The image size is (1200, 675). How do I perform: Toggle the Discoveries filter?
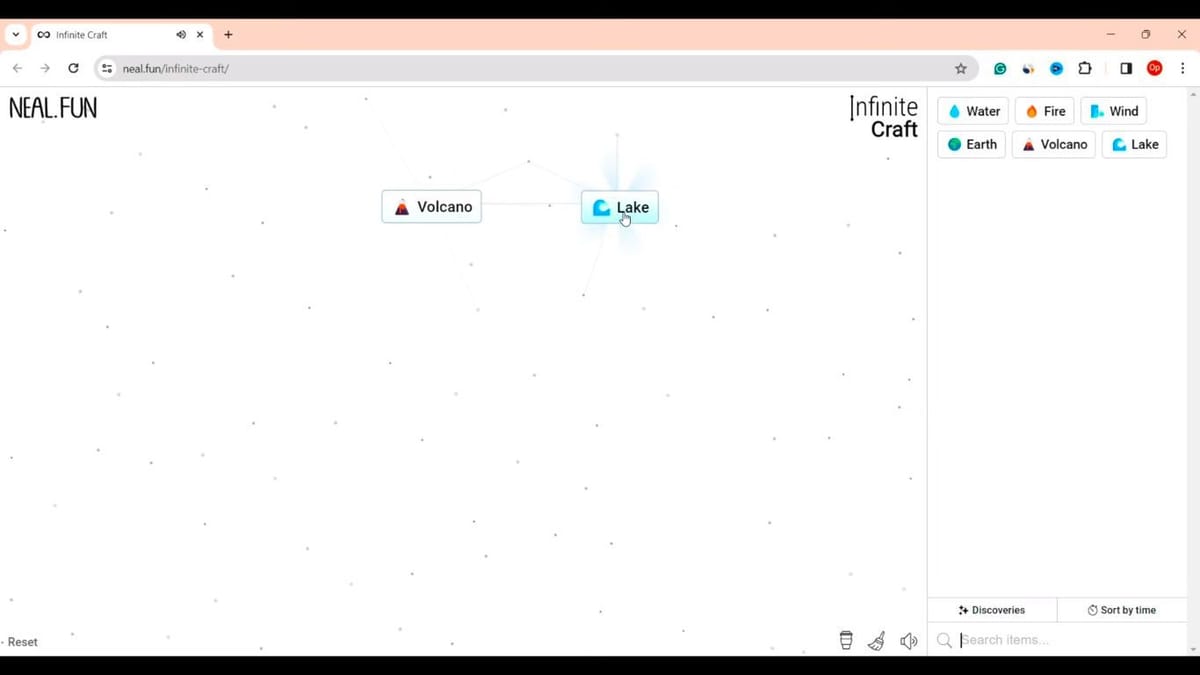[991, 610]
